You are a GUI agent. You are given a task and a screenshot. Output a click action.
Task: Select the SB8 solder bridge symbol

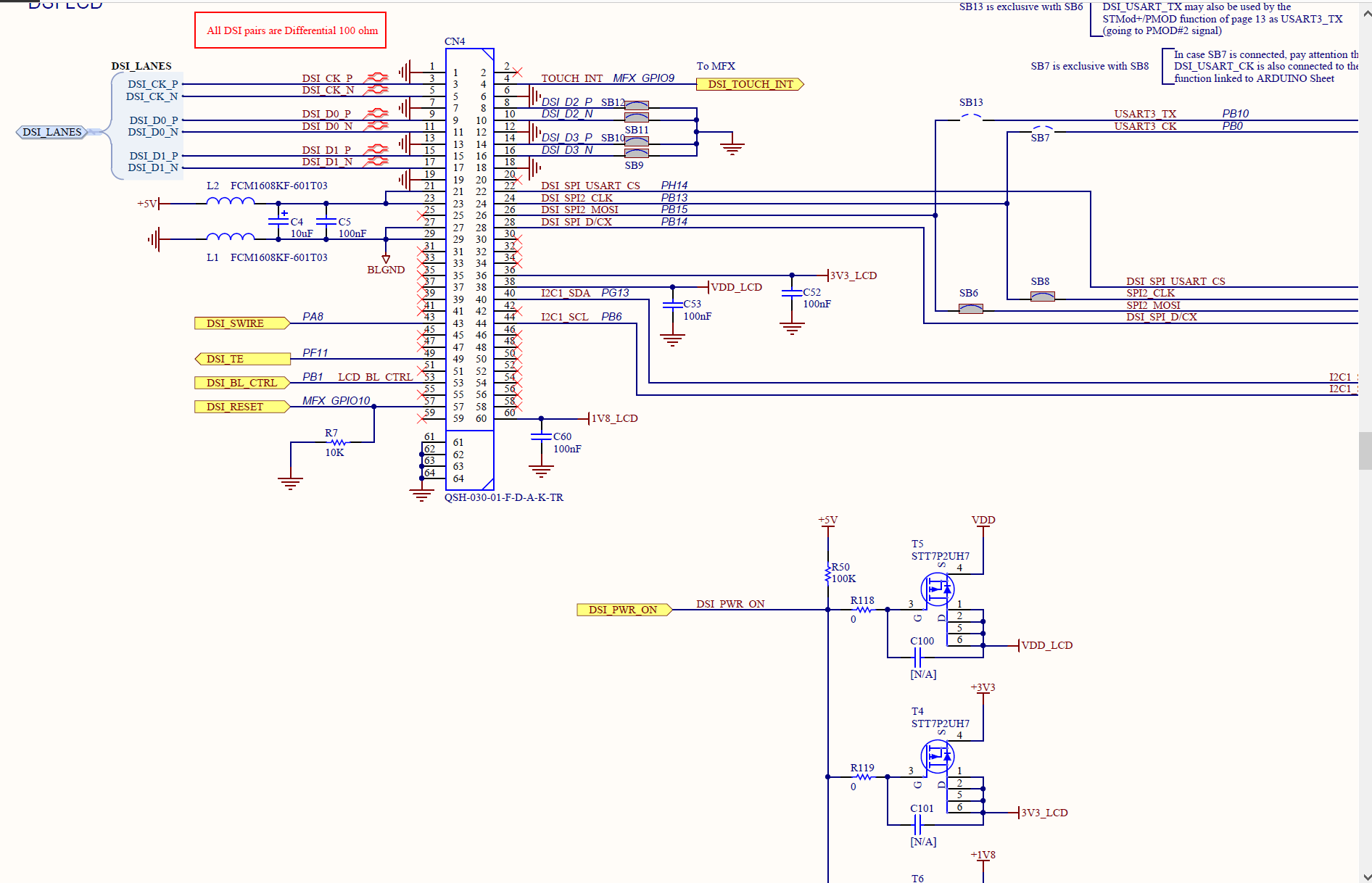[x=1042, y=297]
